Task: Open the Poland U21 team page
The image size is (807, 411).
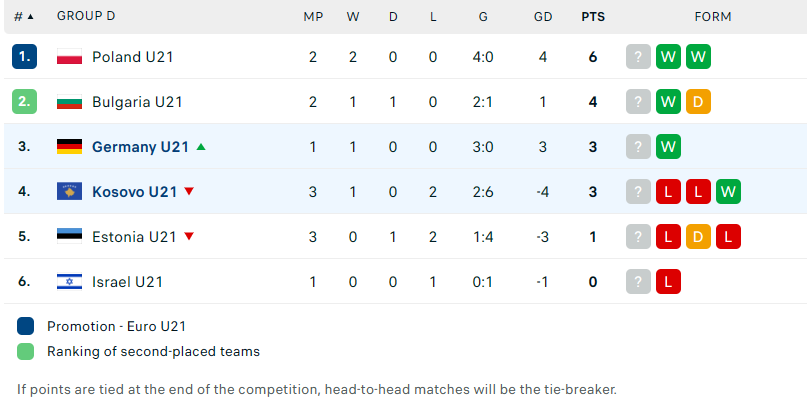Action: [x=132, y=57]
